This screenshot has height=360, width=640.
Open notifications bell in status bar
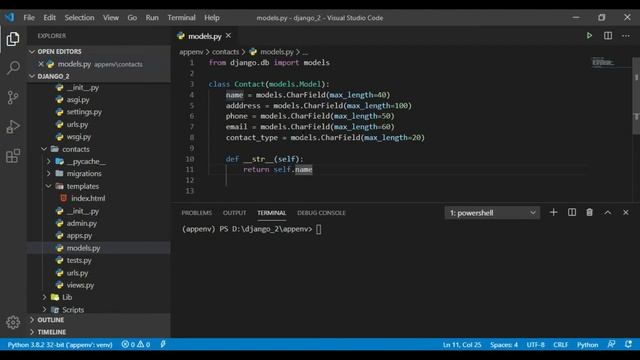[x=629, y=345]
